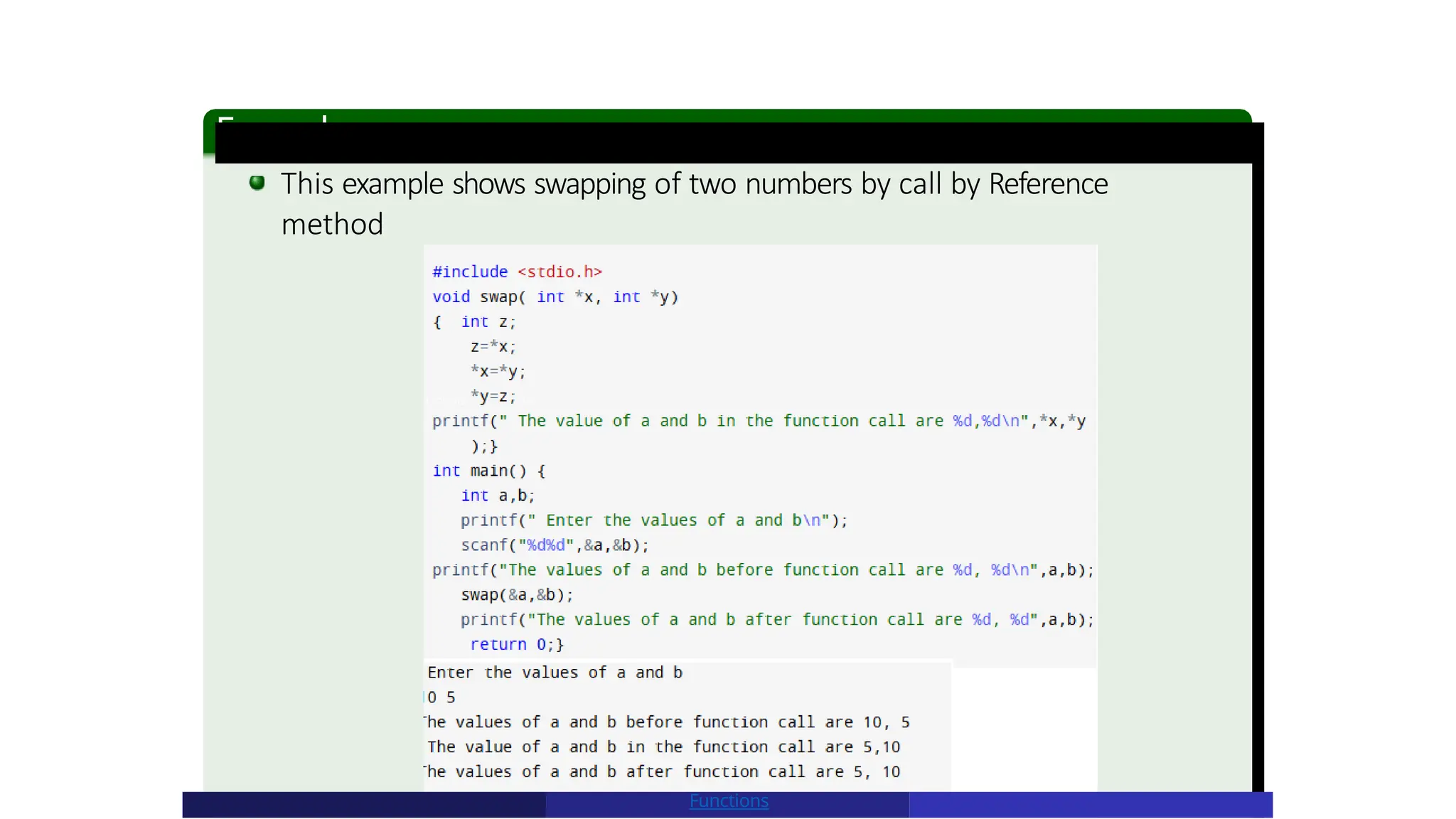Click printf 'in the function call' code line
The height and width of the screenshot is (819, 1456).
point(759,433)
